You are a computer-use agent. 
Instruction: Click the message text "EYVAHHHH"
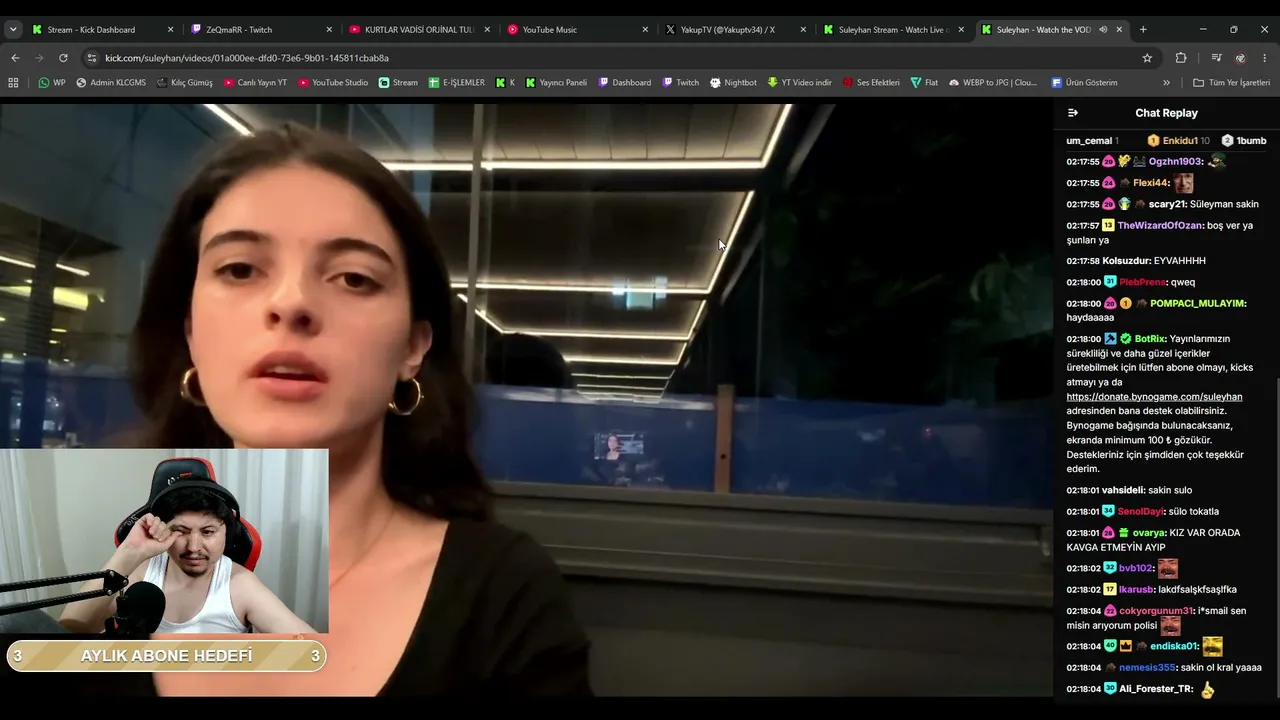tap(1180, 261)
